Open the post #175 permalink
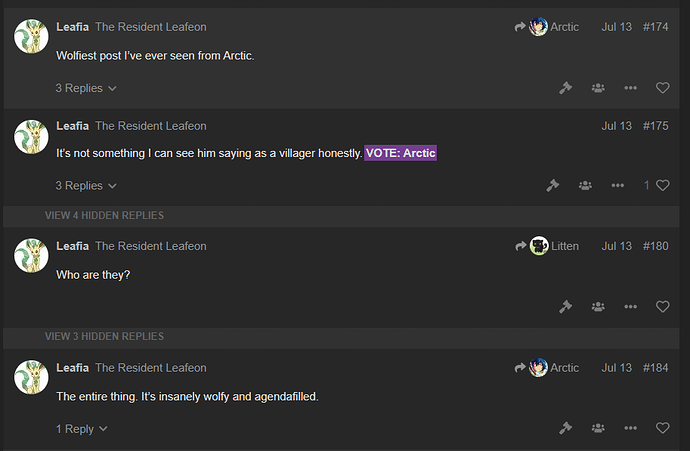Viewport: 690px width, 451px height. [x=655, y=126]
